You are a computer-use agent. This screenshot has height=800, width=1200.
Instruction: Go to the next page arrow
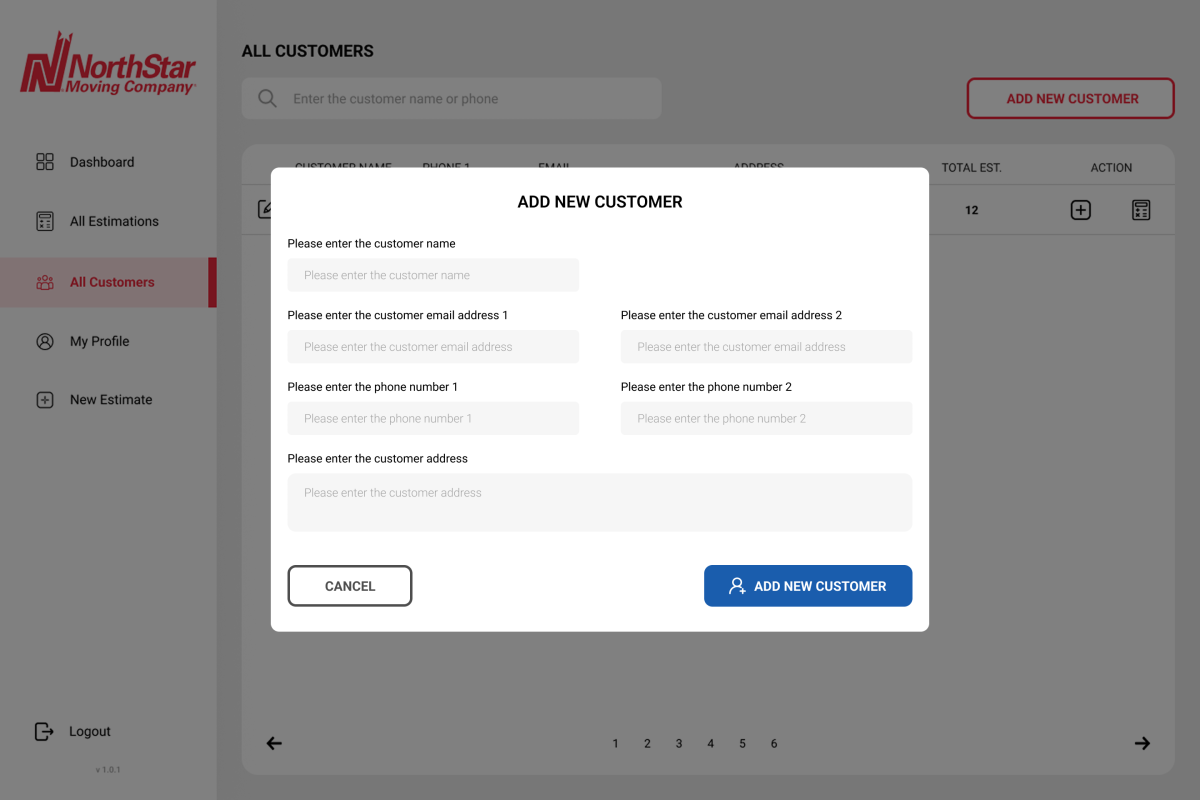click(1142, 743)
